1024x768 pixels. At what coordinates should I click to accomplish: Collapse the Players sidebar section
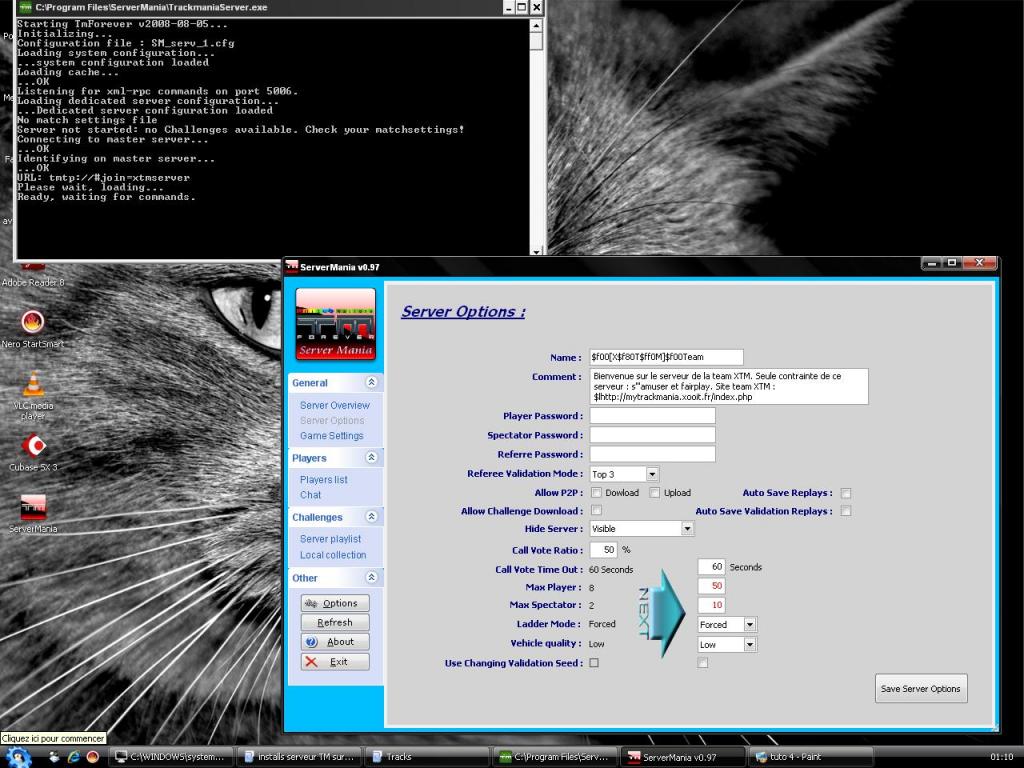[372, 457]
